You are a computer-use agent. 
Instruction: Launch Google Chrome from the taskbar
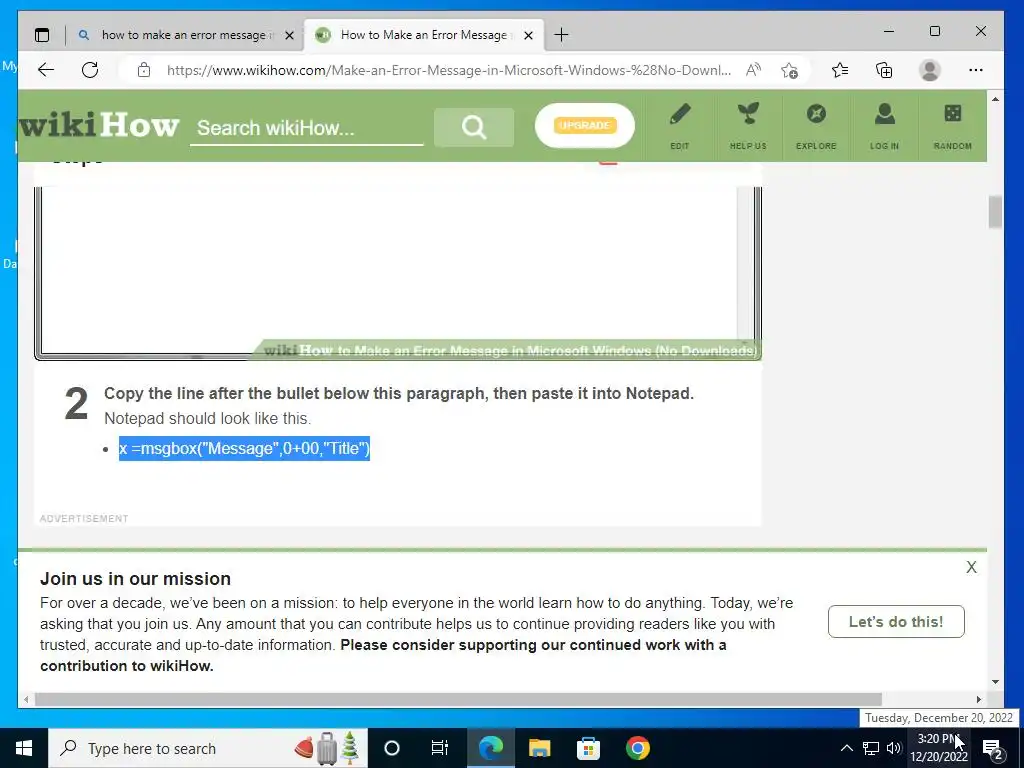click(637, 748)
